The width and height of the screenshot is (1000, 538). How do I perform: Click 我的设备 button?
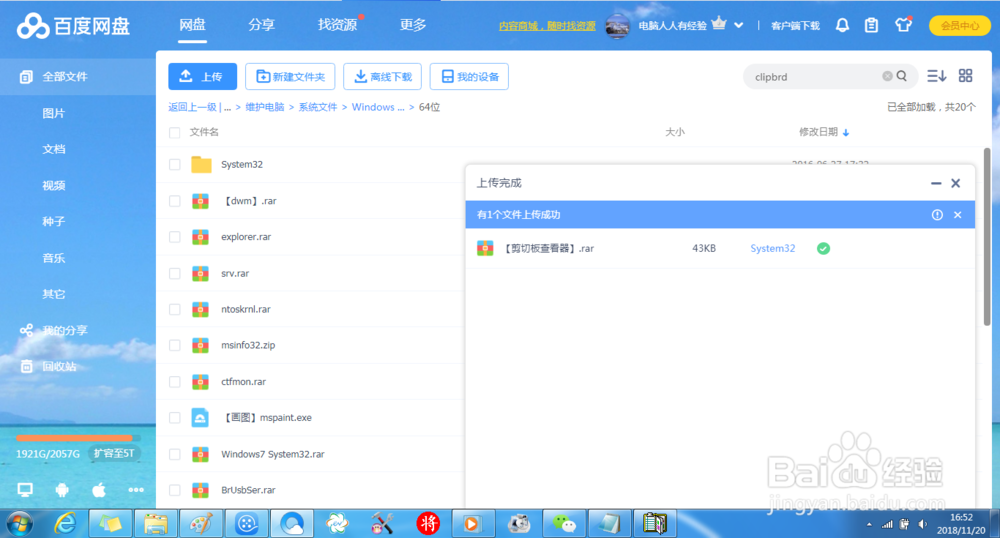click(469, 76)
